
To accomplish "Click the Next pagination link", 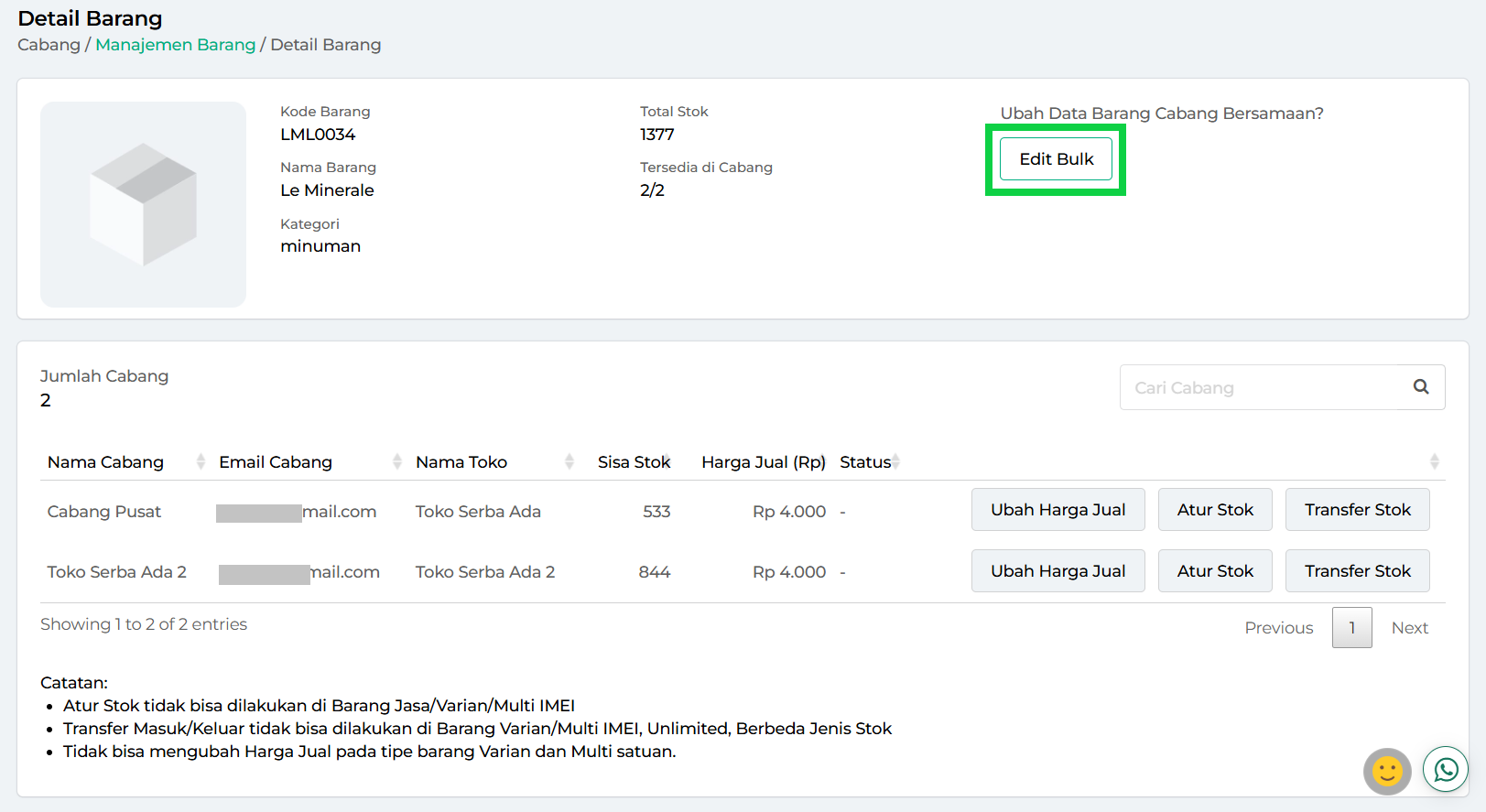I will coord(1409,628).
